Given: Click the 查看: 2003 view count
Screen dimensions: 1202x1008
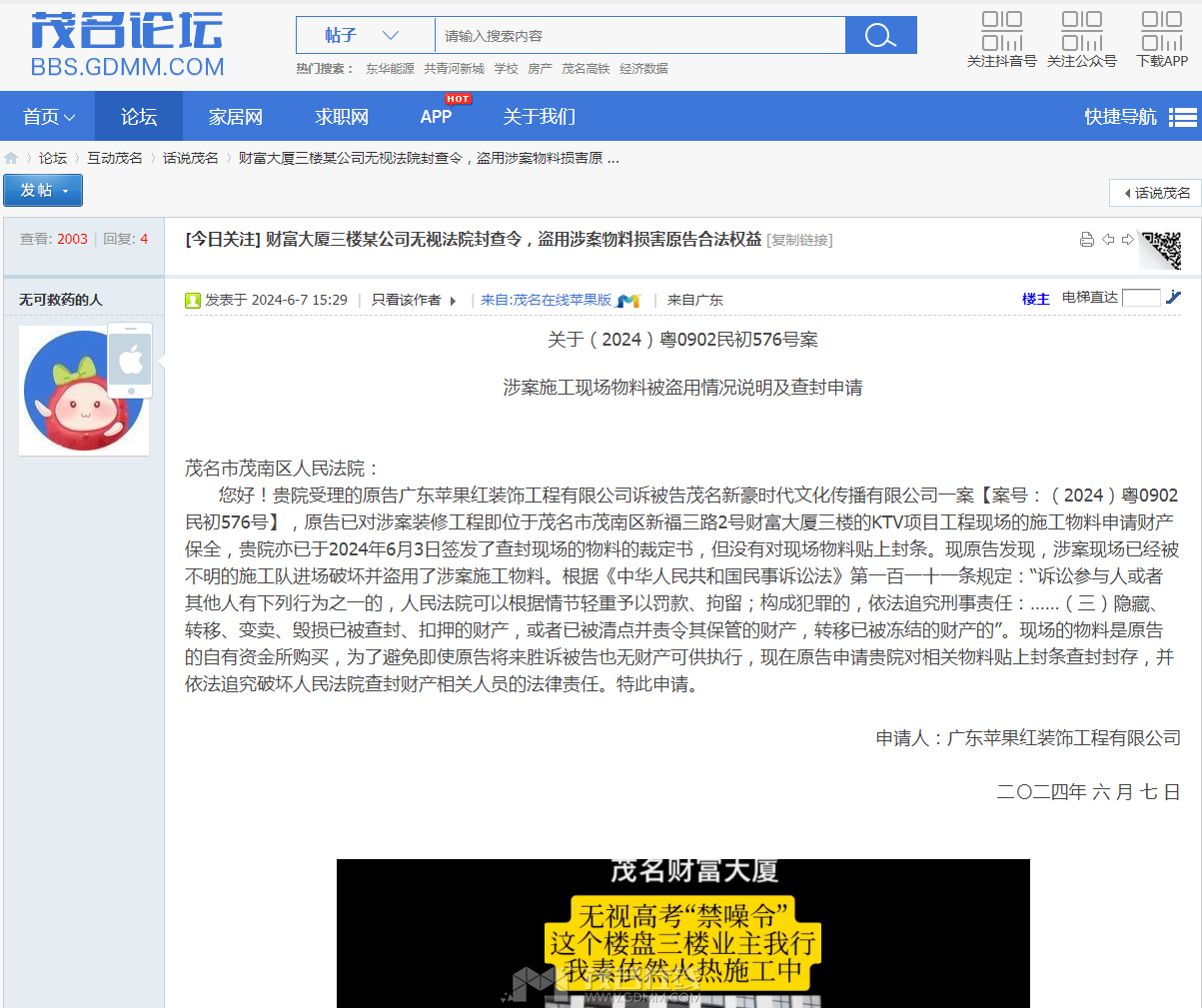Looking at the screenshot, I should pyautogui.click(x=54, y=239).
